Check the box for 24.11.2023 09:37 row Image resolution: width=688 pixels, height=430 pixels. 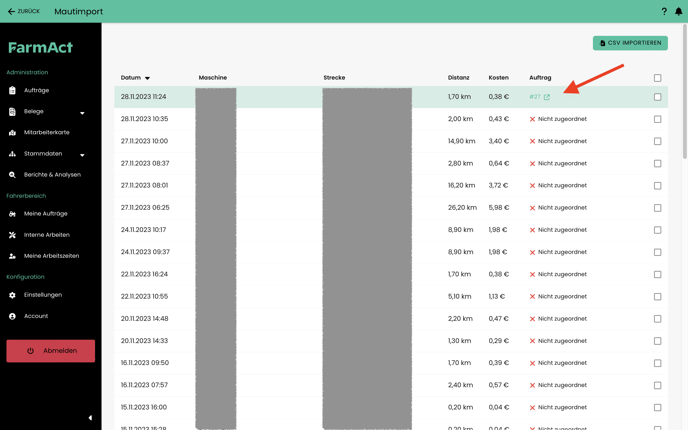[x=657, y=252]
